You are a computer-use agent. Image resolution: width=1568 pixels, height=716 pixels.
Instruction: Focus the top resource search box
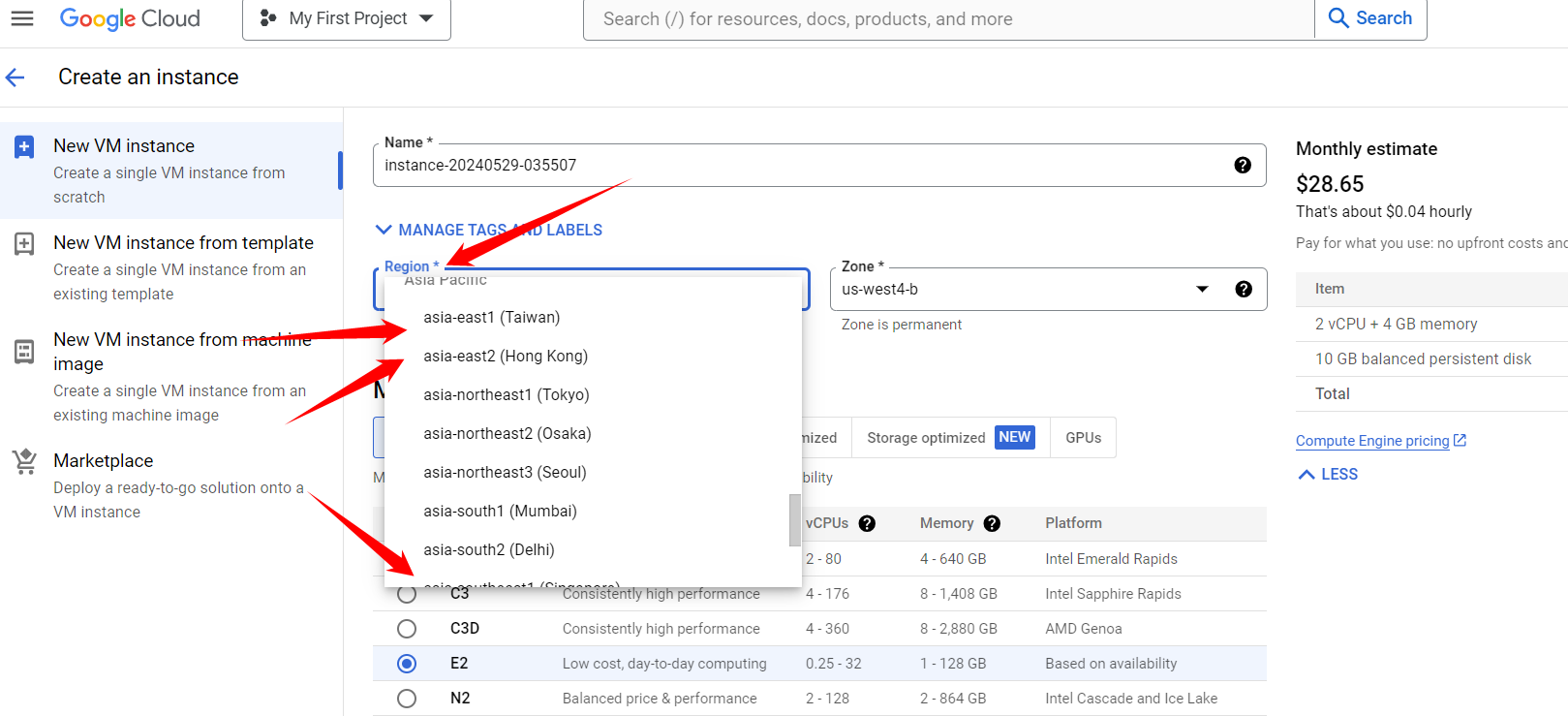949,19
